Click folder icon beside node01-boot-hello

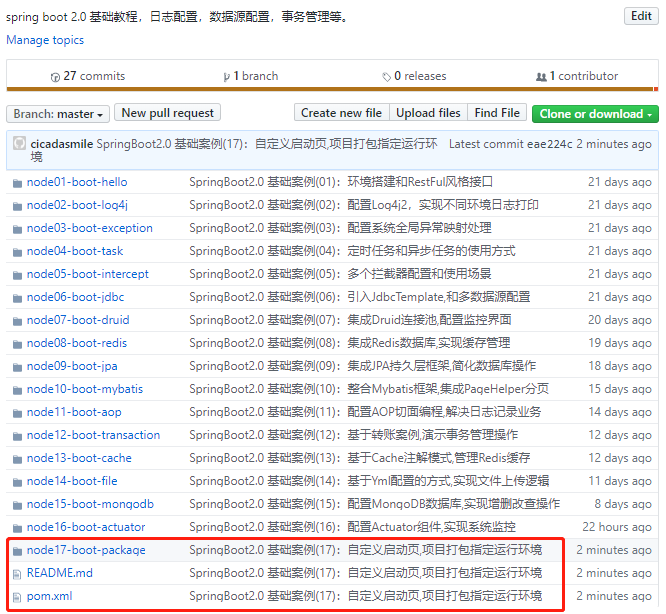tap(17, 183)
